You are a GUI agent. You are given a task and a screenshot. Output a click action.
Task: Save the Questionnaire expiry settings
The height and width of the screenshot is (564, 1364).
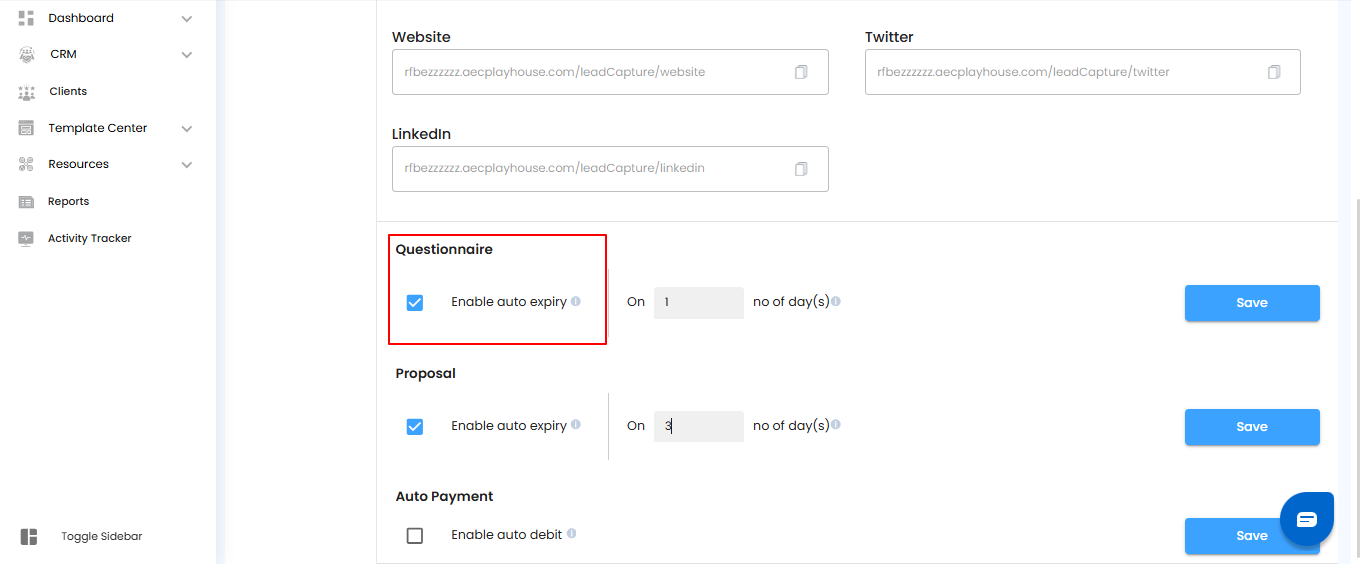pyautogui.click(x=1252, y=303)
